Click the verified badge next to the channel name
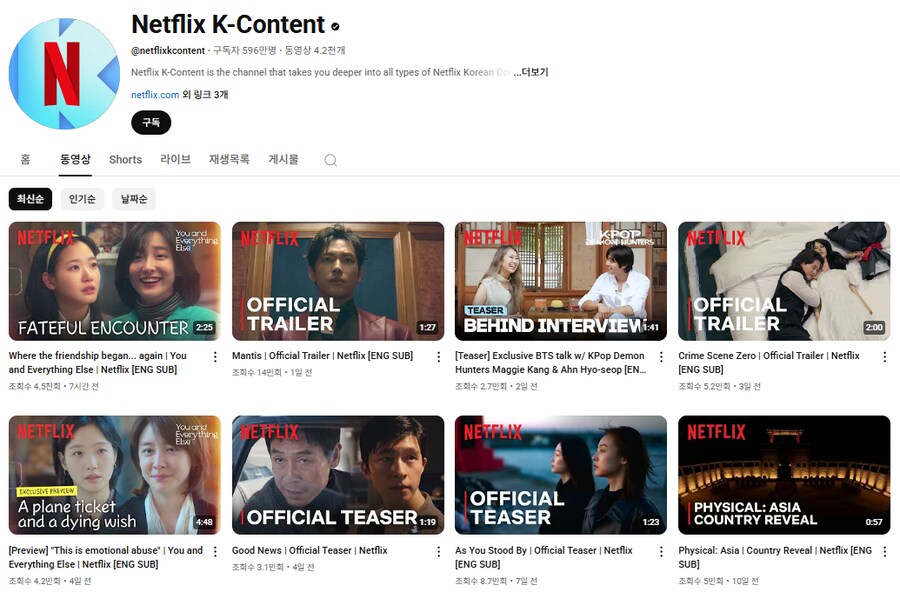900x592 pixels. pos(335,26)
